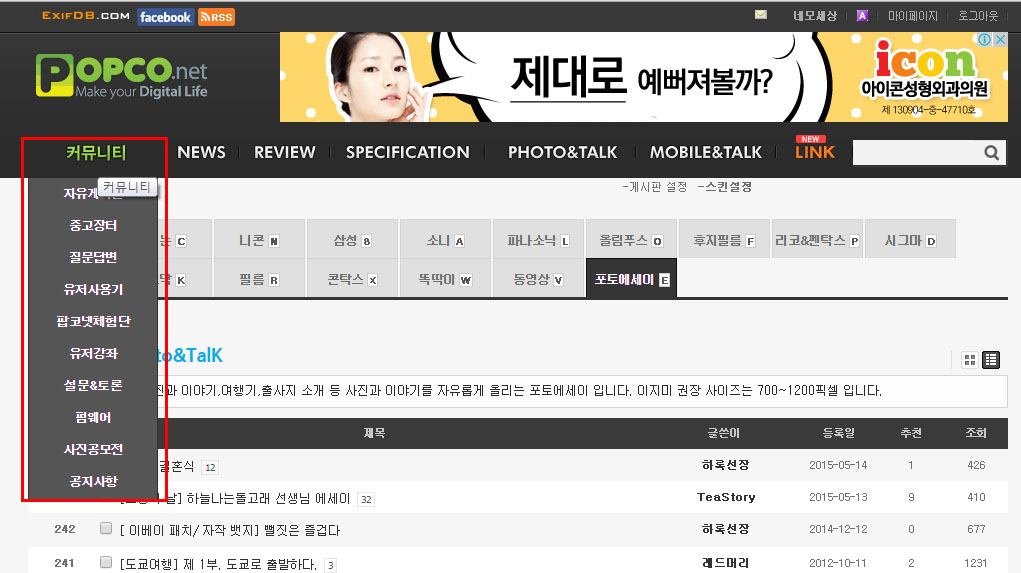Open the EXIFDB.COM link

[x=86, y=16]
